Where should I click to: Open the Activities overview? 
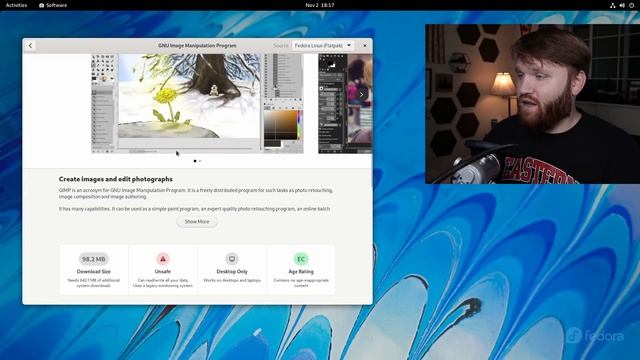pos(16,5)
